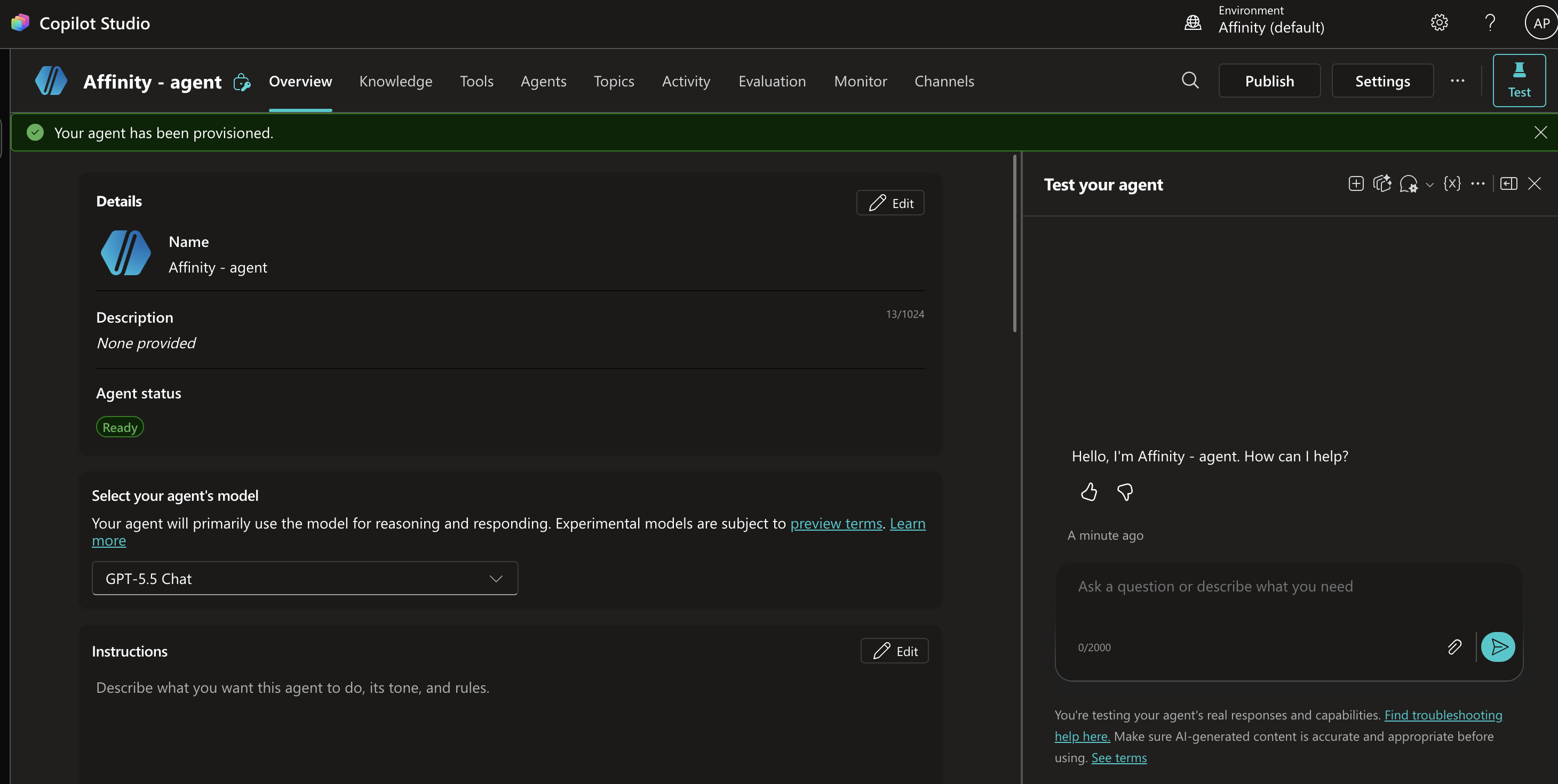Viewport: 1558px width, 784px height.
Task: Click the environment globe icon
Action: (1193, 23)
